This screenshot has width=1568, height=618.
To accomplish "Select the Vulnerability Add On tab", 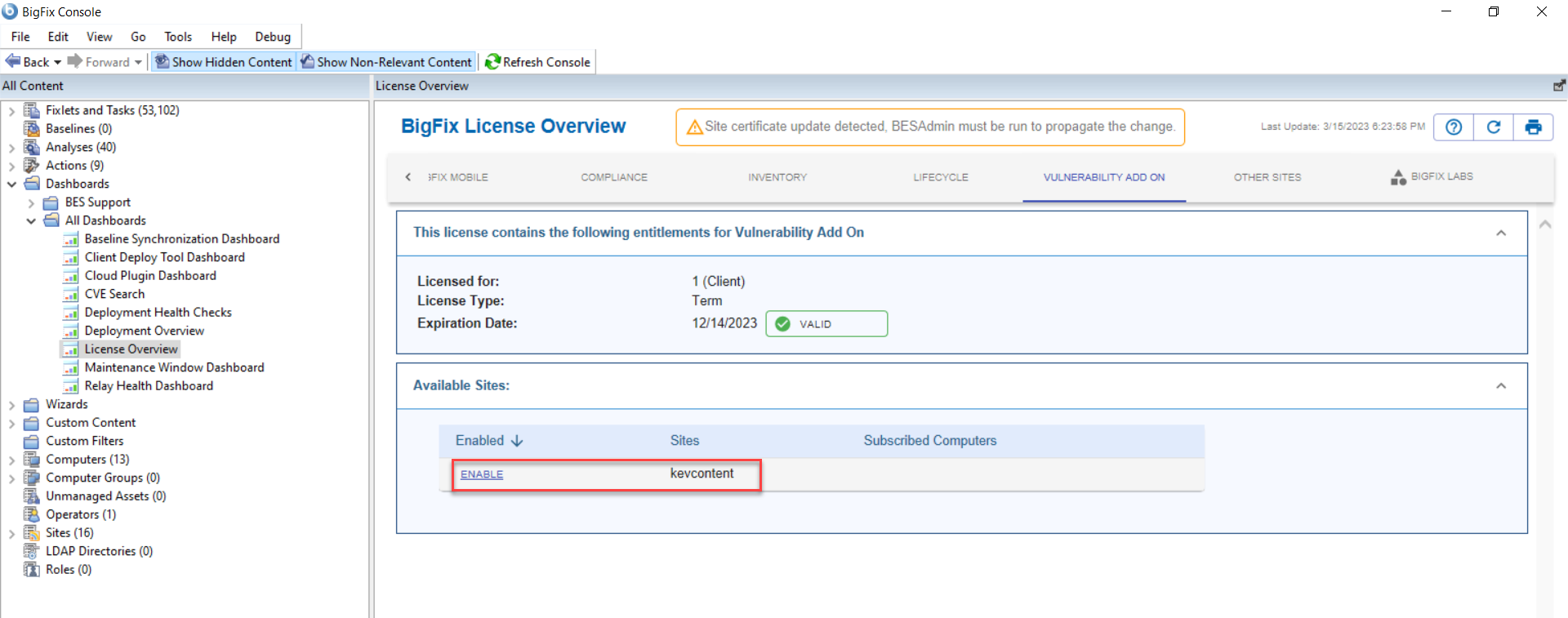I will (1104, 177).
